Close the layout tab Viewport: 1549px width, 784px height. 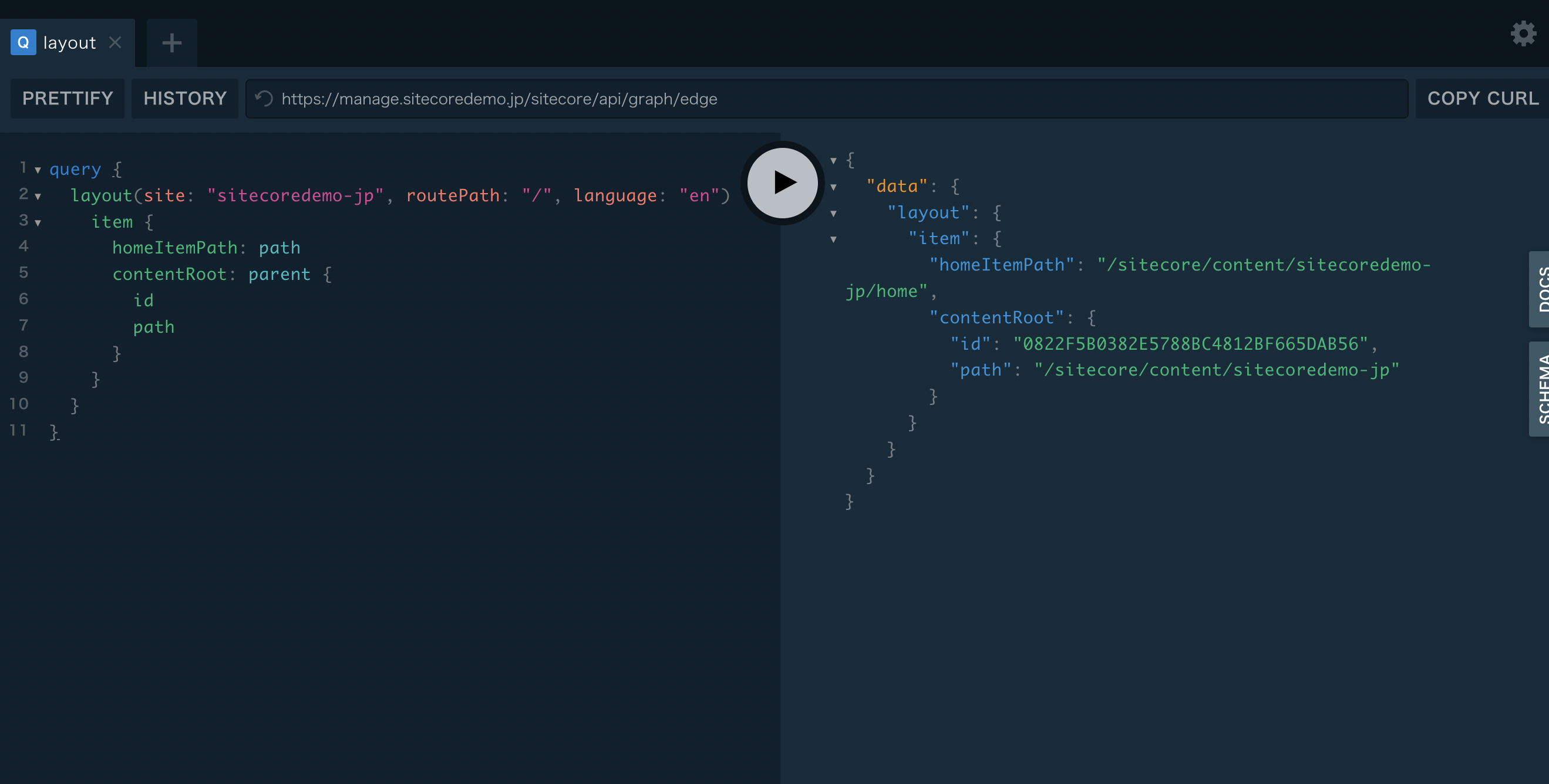coord(115,42)
